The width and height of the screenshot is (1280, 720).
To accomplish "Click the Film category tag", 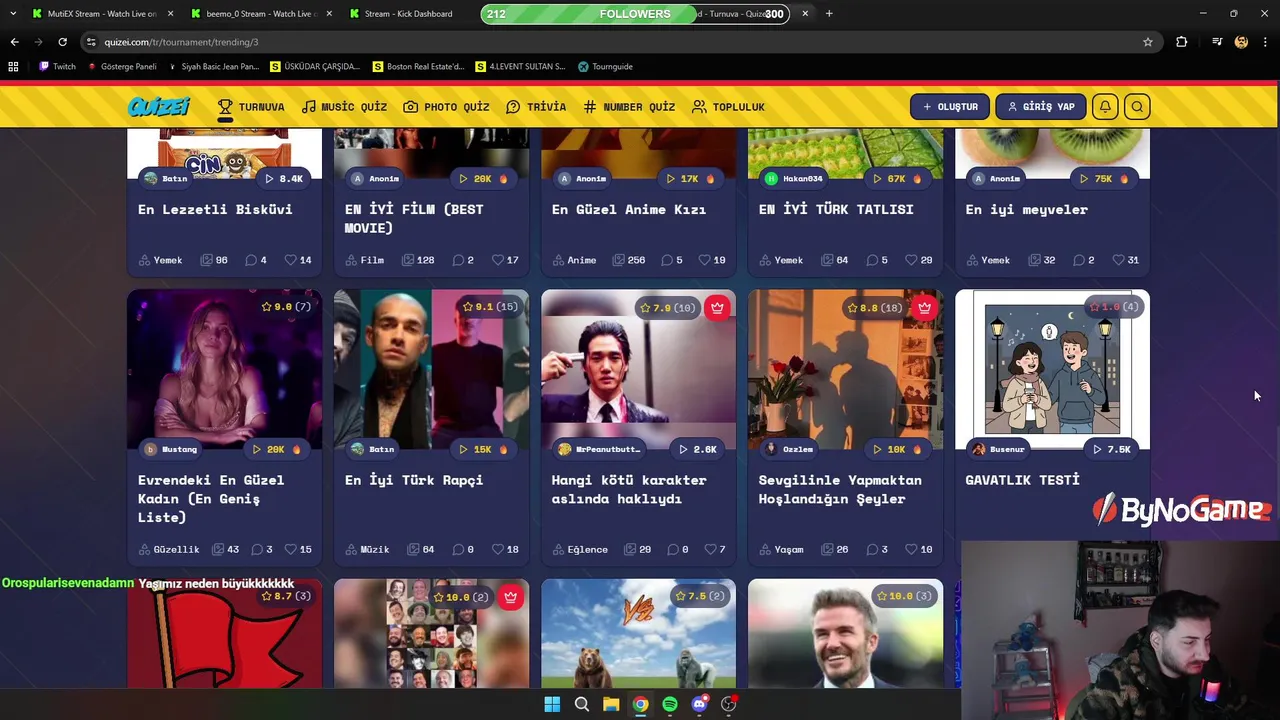I will [365, 260].
